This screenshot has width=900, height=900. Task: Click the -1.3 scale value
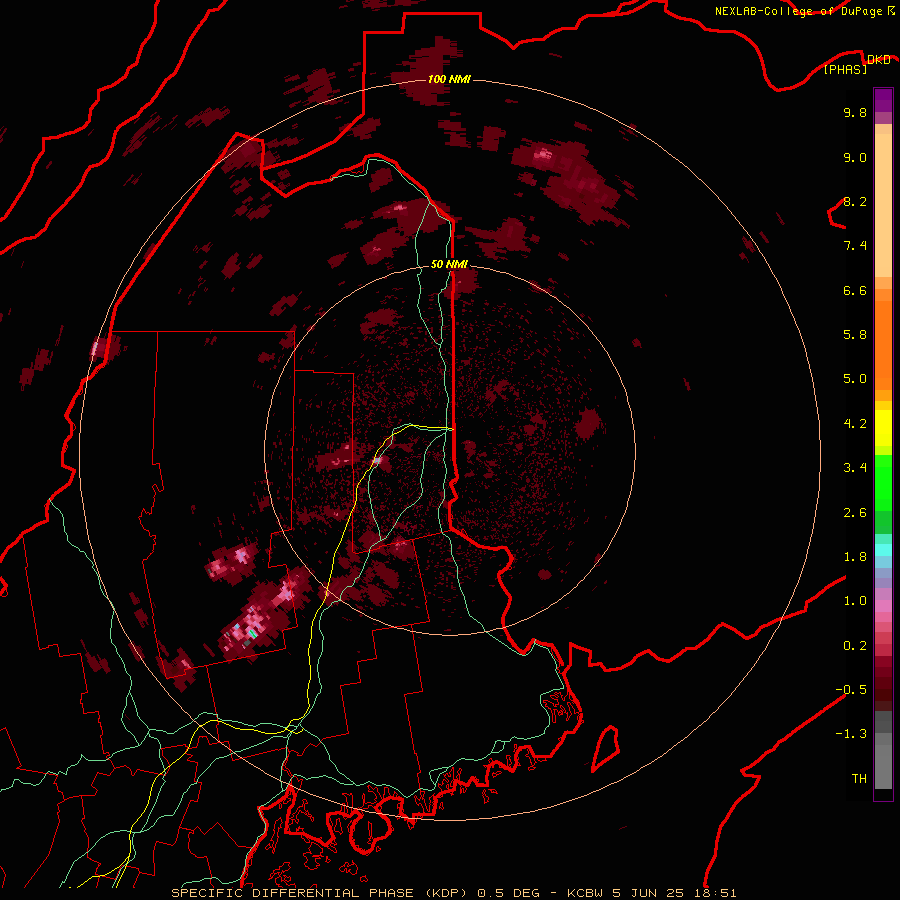click(x=851, y=734)
